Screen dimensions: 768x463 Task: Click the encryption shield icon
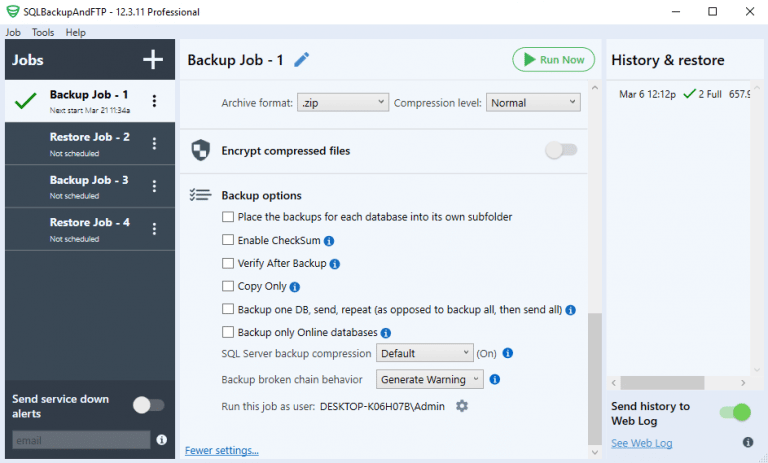[200, 150]
